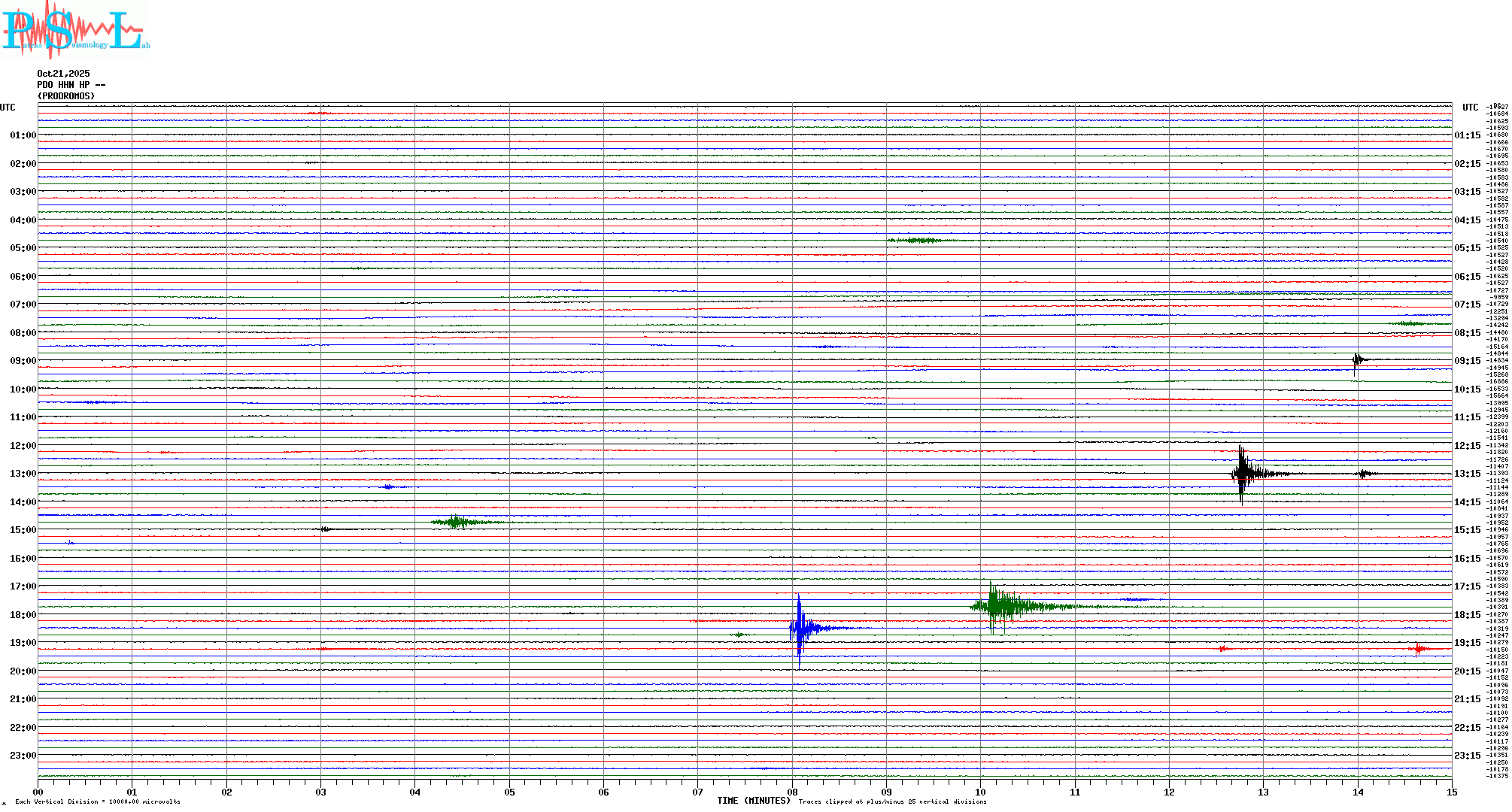
Task: Click the black spike on the 09:00 trace
Action: tap(1356, 360)
